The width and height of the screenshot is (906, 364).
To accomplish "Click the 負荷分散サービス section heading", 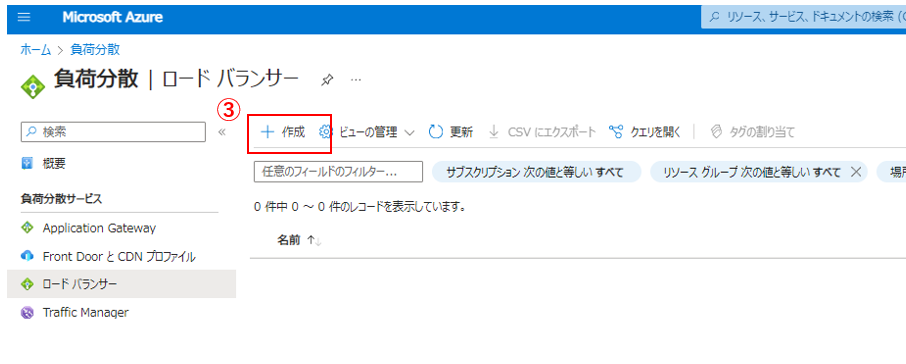I will (61, 199).
